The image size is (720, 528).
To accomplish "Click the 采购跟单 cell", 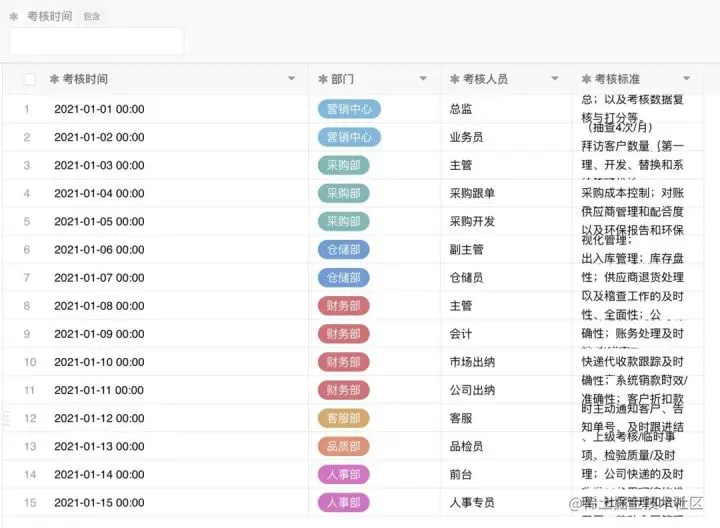I will [x=472, y=193].
